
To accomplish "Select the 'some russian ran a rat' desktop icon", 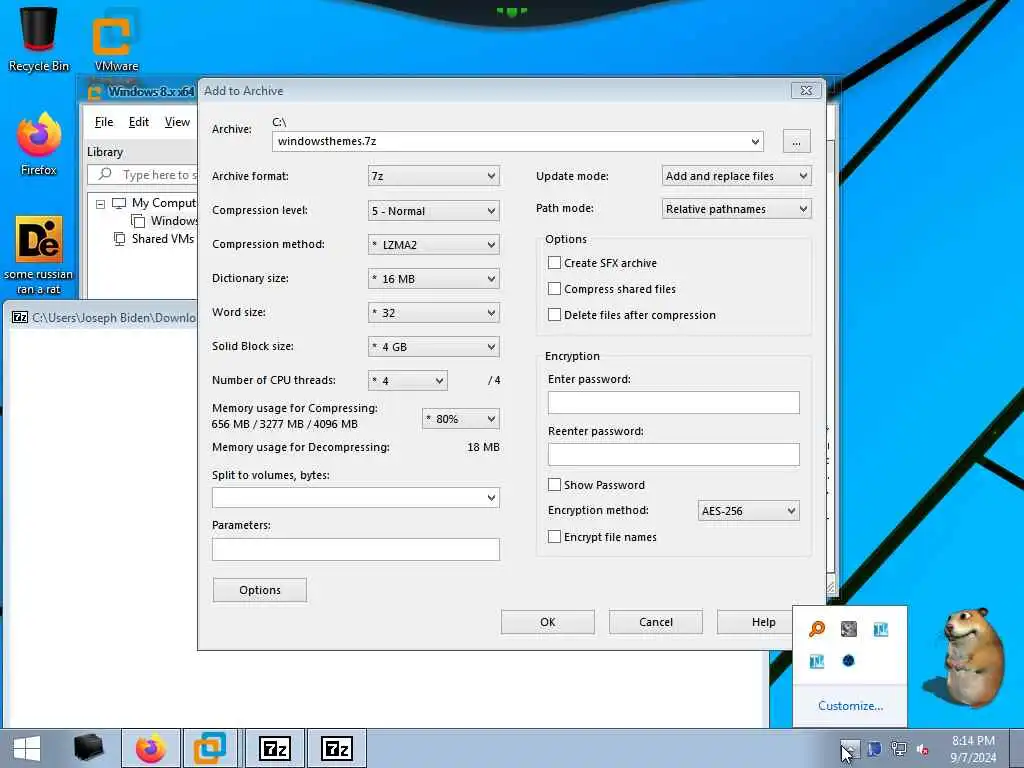I will click(39, 255).
